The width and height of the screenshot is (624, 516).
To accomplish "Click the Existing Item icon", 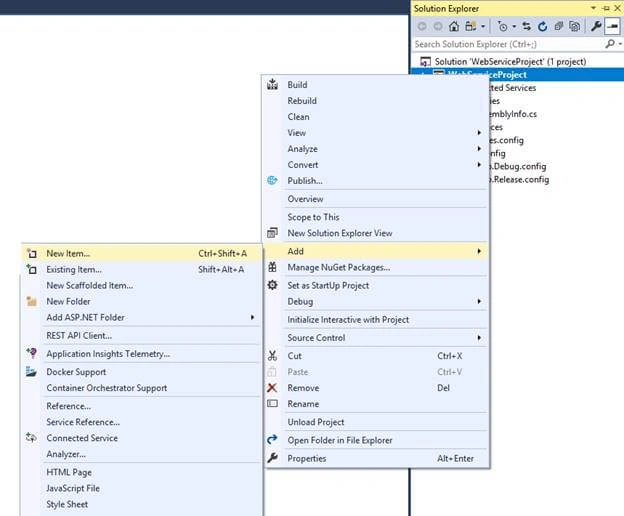I will point(31,269).
